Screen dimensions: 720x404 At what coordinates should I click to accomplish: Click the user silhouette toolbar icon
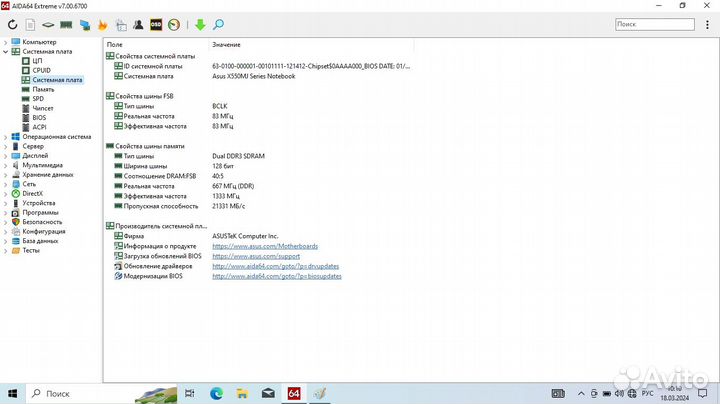(138, 25)
